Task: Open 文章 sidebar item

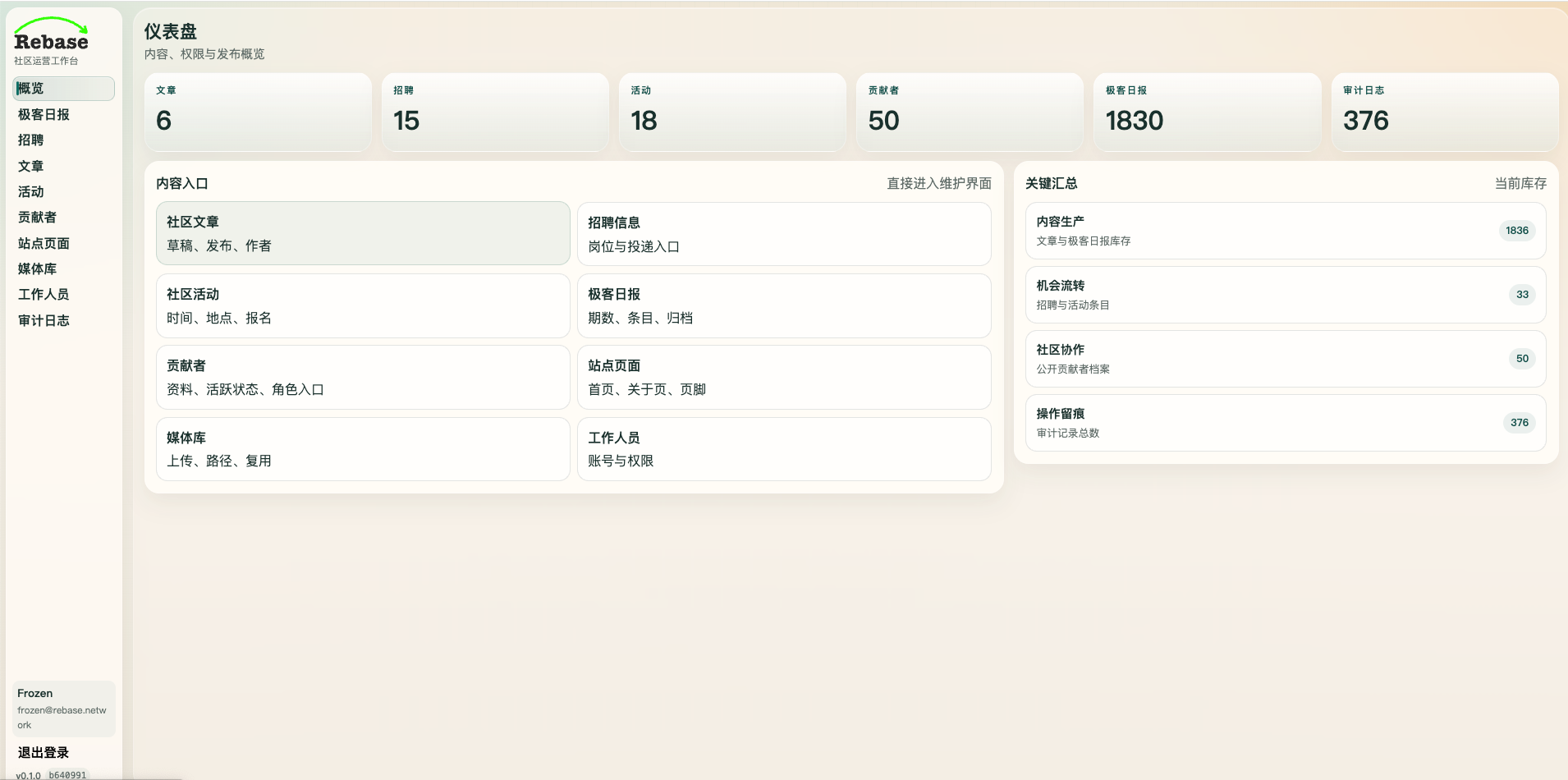Action: [x=31, y=166]
